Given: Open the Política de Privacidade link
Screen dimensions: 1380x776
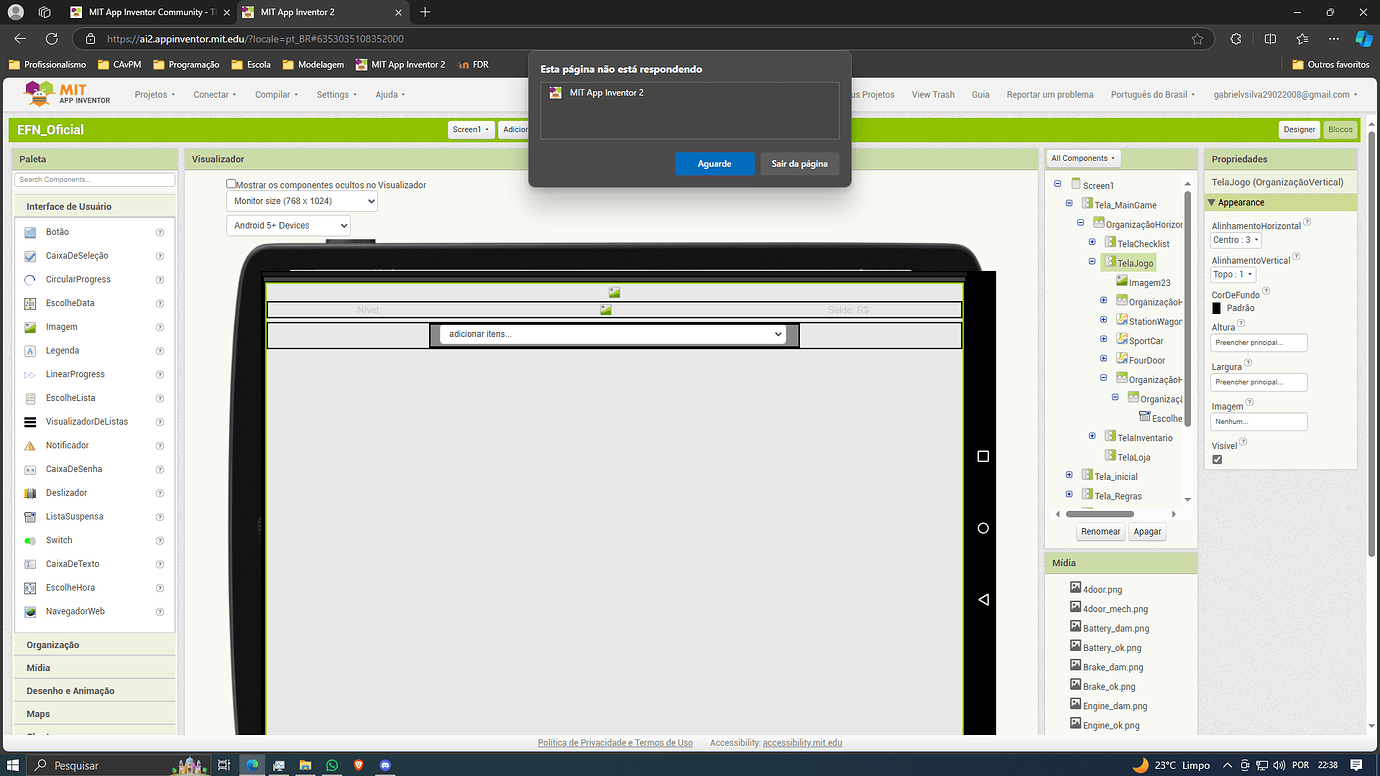Looking at the screenshot, I should point(614,742).
